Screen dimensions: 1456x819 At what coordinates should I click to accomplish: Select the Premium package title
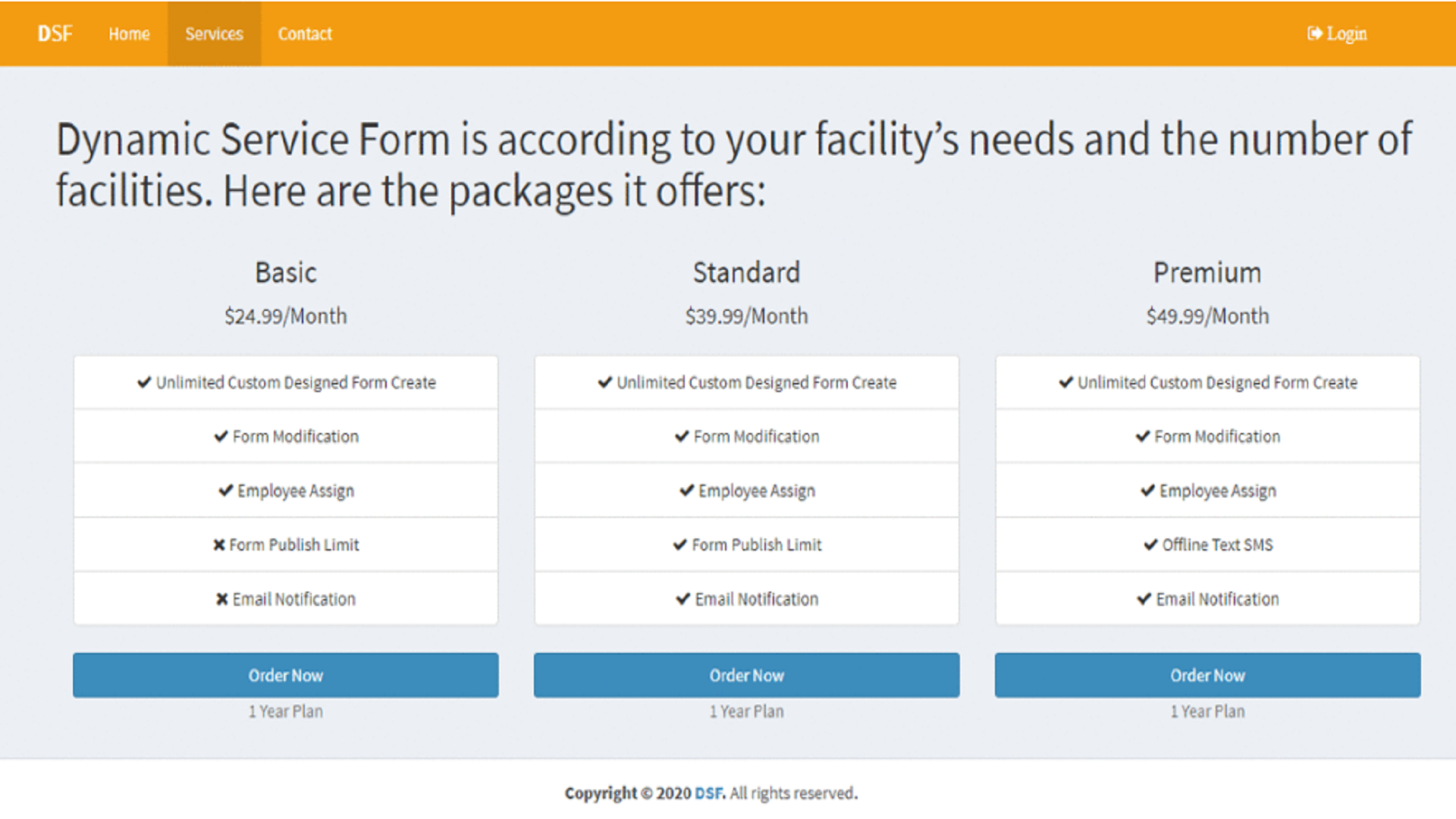1208,273
